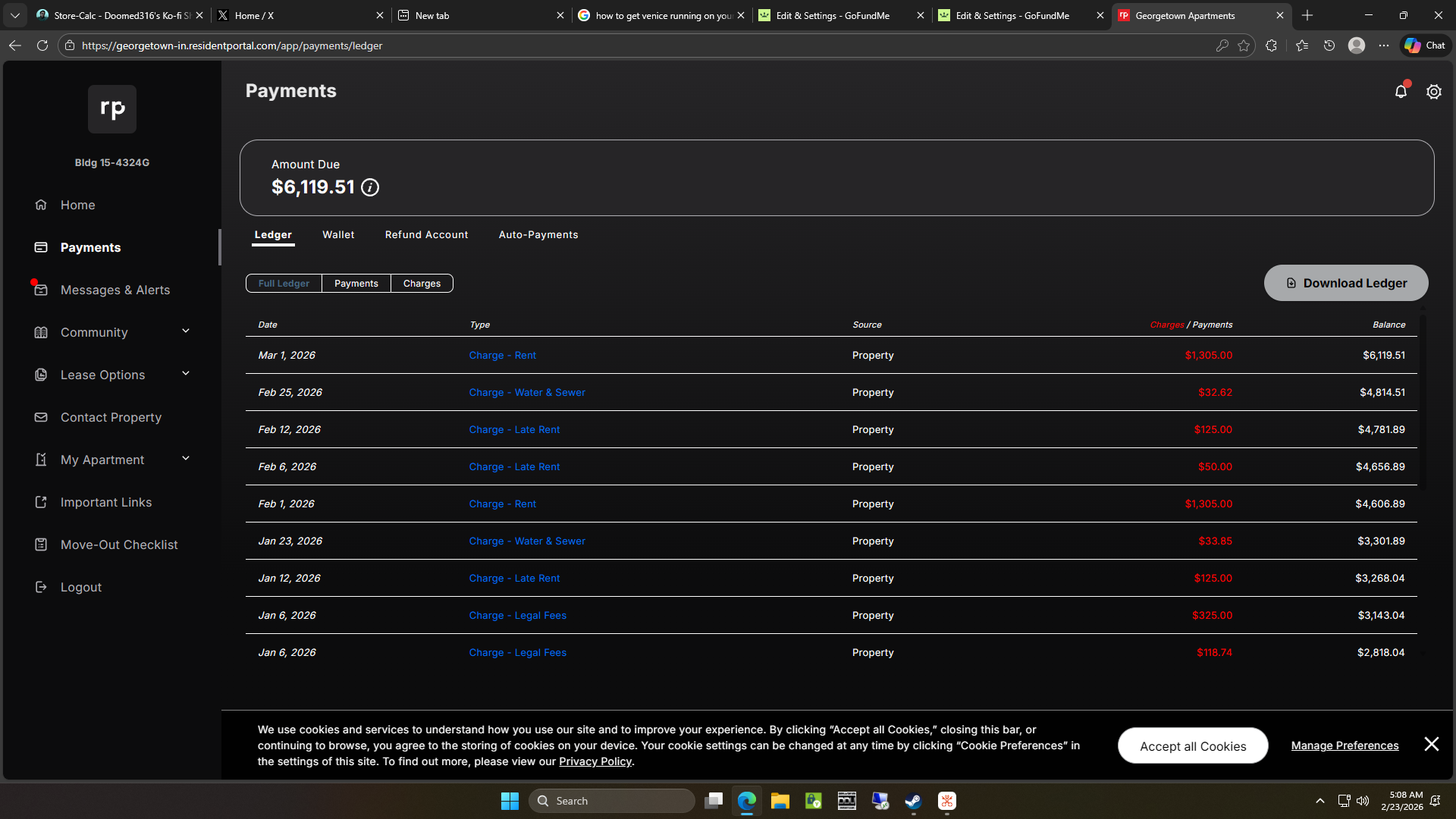Open the notifications bell icon
1456x819 pixels.
tap(1401, 92)
